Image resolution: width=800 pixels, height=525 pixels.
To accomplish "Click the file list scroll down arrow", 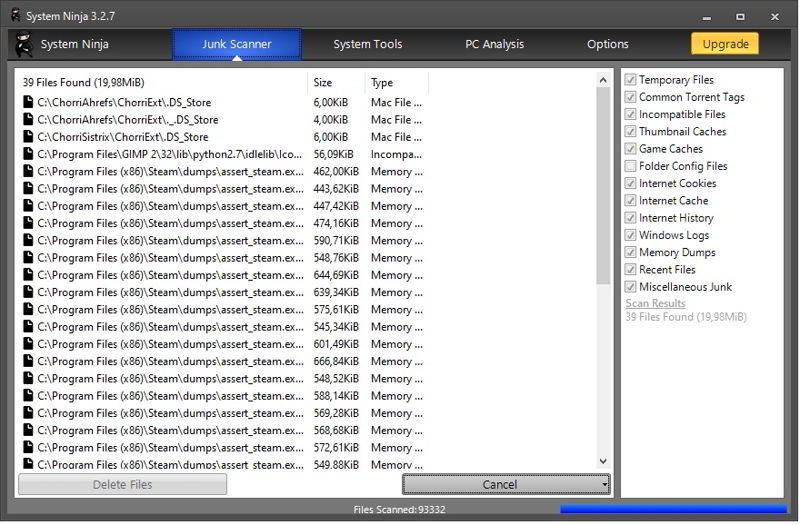I will coord(603,462).
